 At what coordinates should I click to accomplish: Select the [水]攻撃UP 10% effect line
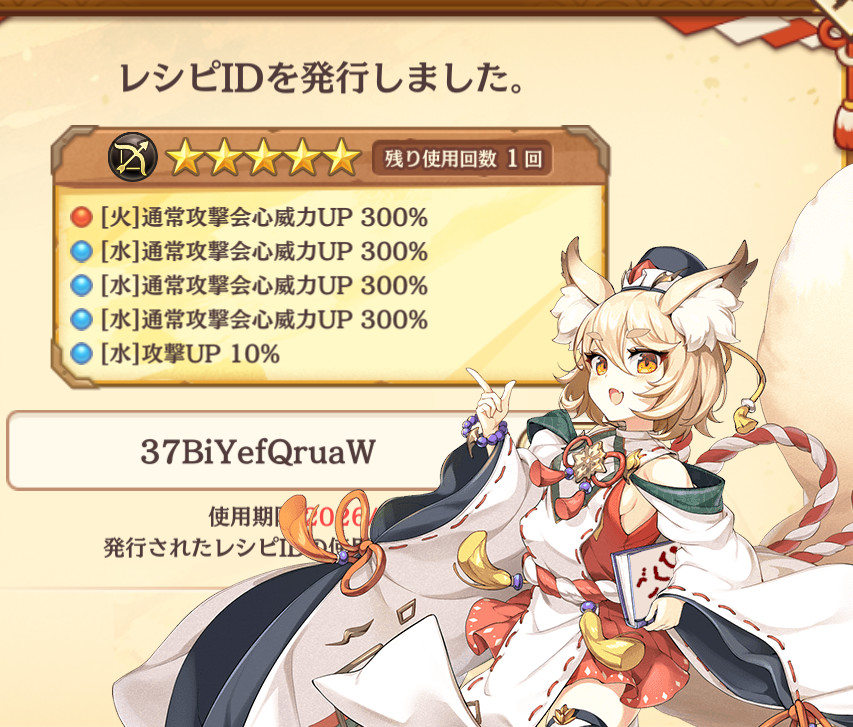(x=175, y=354)
